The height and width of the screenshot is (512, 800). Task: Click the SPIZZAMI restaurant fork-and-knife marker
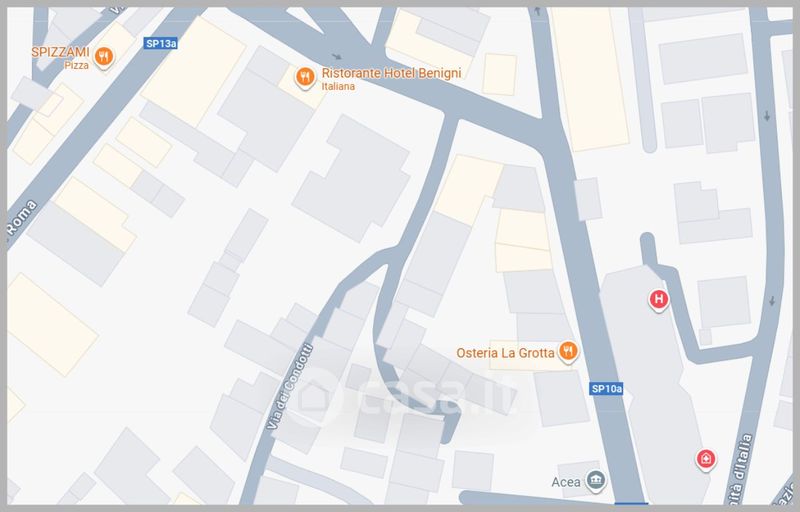pyautogui.click(x=104, y=57)
